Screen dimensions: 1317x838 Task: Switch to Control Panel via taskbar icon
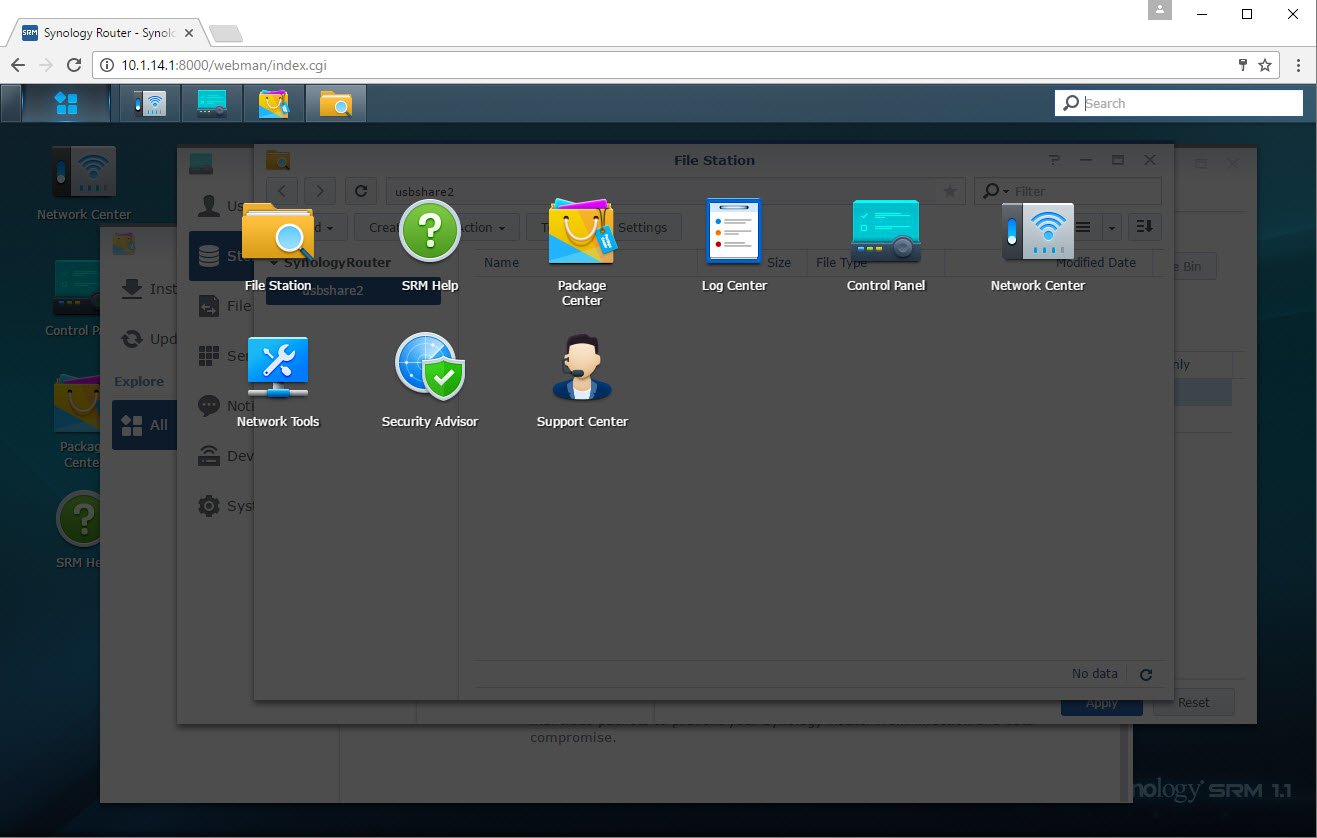coord(212,103)
